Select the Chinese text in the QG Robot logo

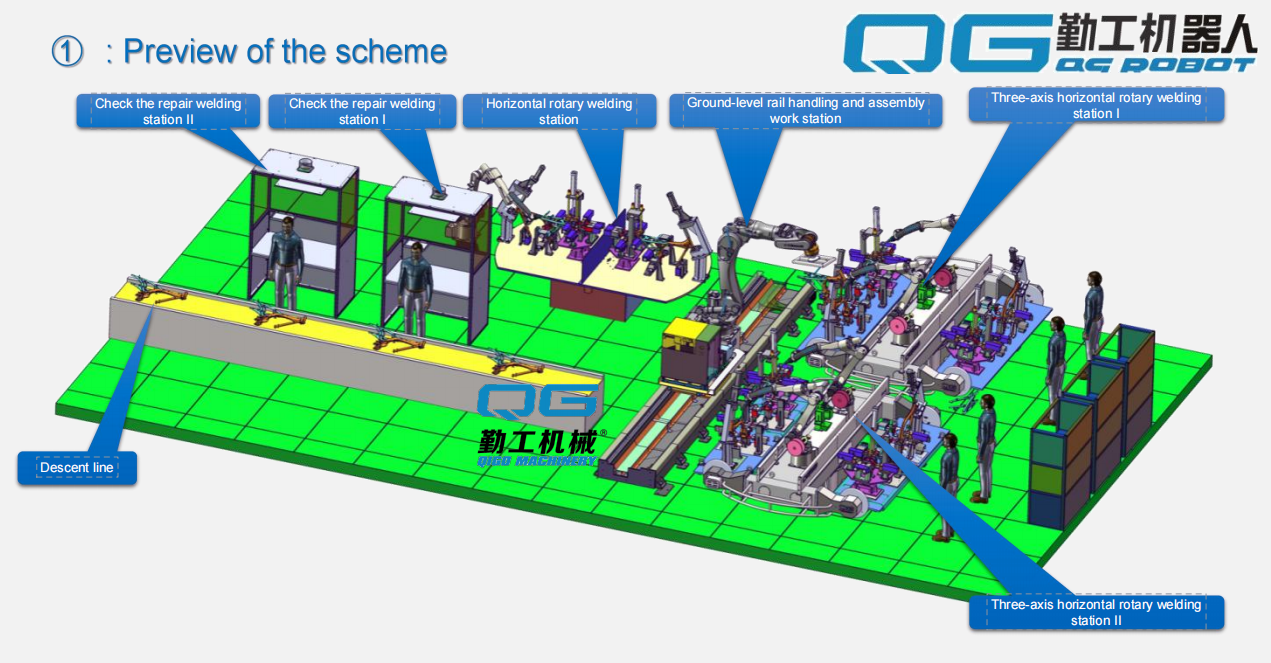1155,32
